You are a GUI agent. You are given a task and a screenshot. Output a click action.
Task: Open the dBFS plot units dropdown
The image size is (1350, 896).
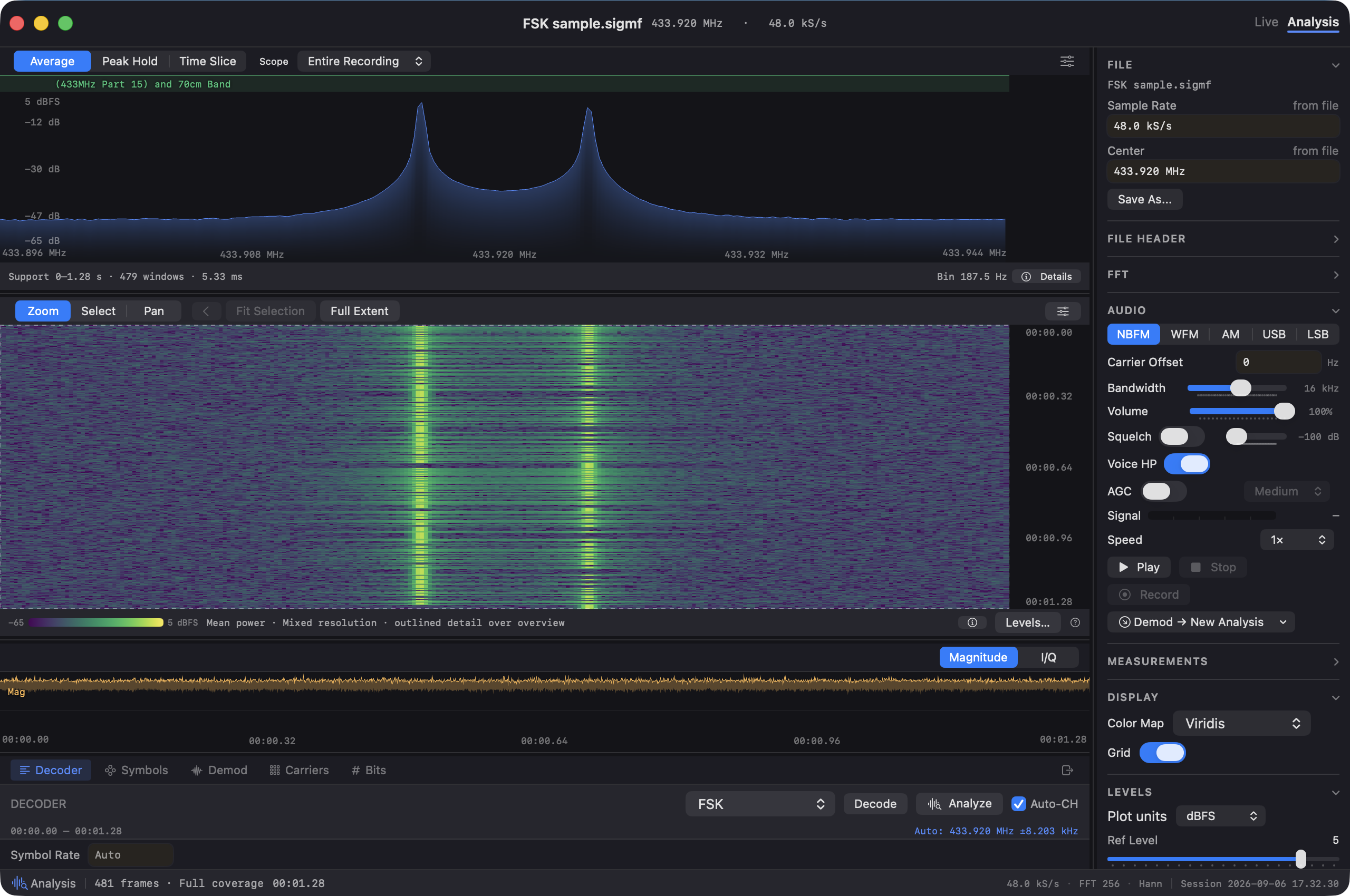coord(1220,815)
